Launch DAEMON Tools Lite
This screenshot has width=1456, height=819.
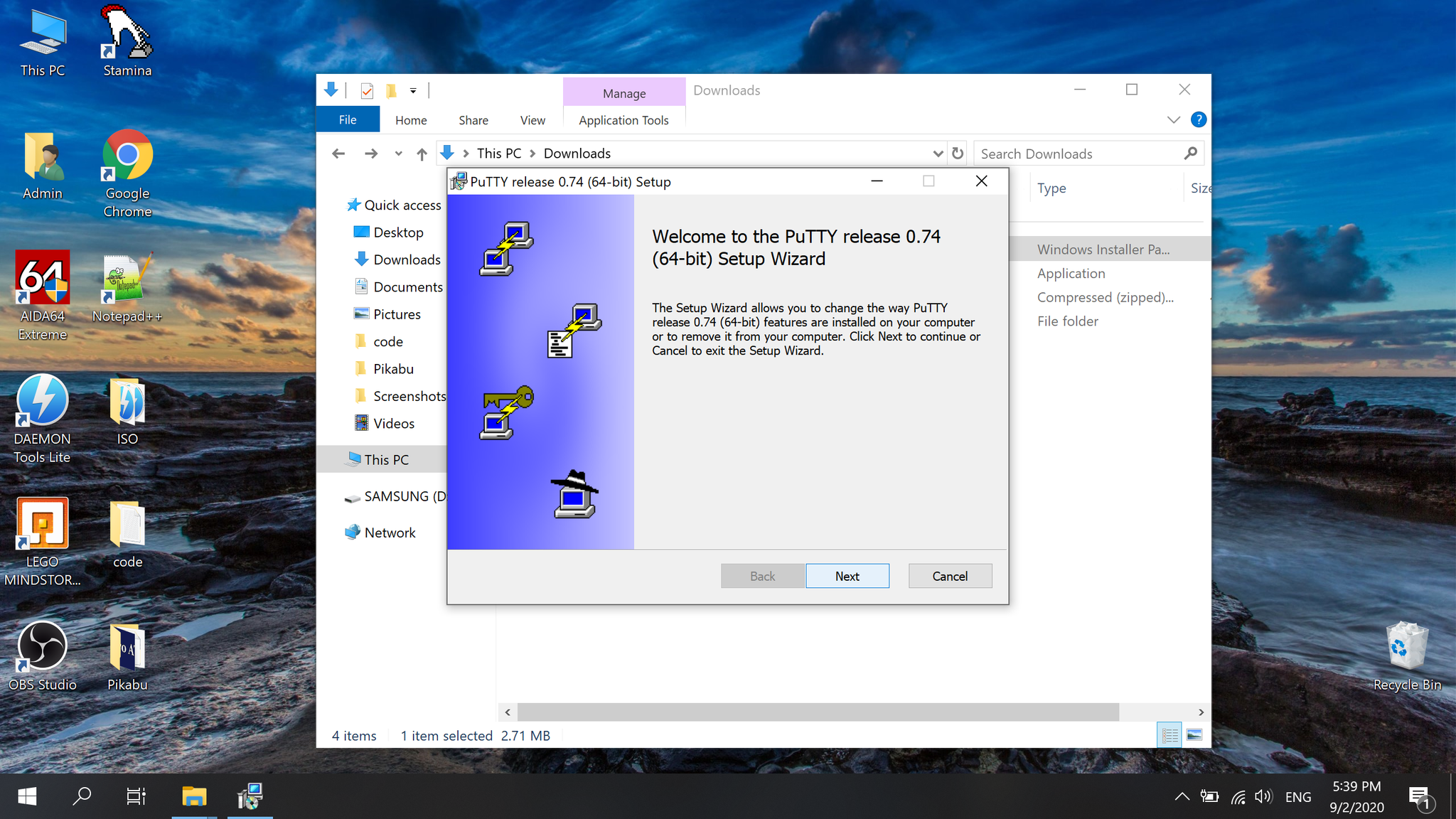(43, 419)
